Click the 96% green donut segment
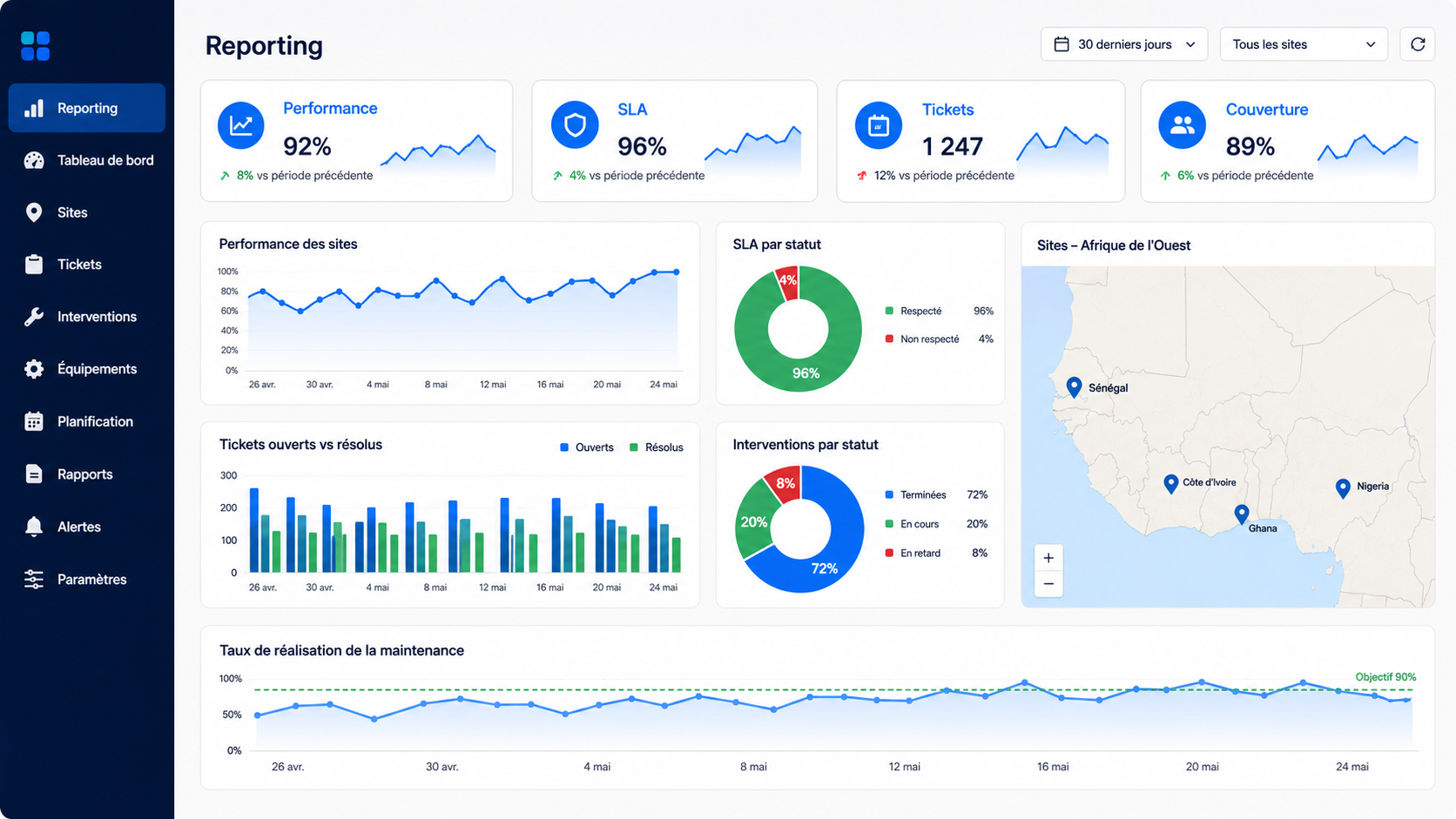This screenshot has height=819, width=1456. pyautogui.click(x=806, y=373)
